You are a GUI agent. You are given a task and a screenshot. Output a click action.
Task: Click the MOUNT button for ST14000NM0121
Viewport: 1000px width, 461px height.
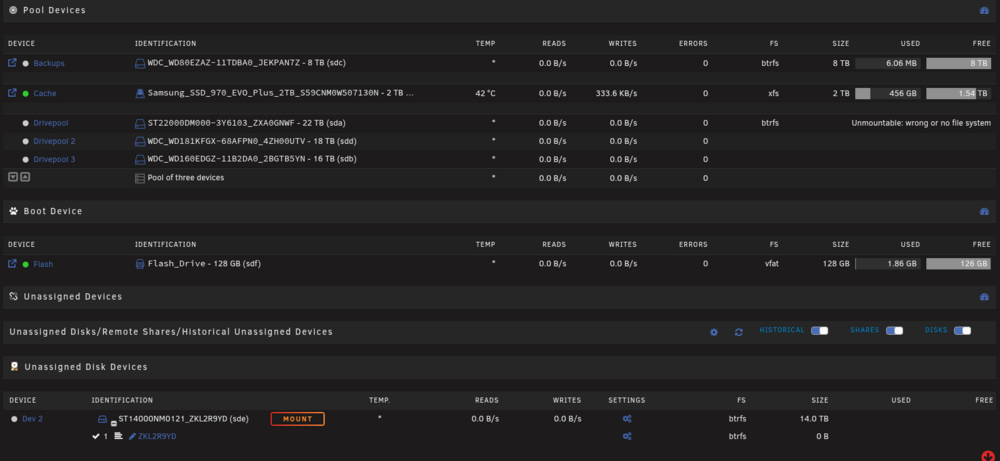tap(297, 419)
